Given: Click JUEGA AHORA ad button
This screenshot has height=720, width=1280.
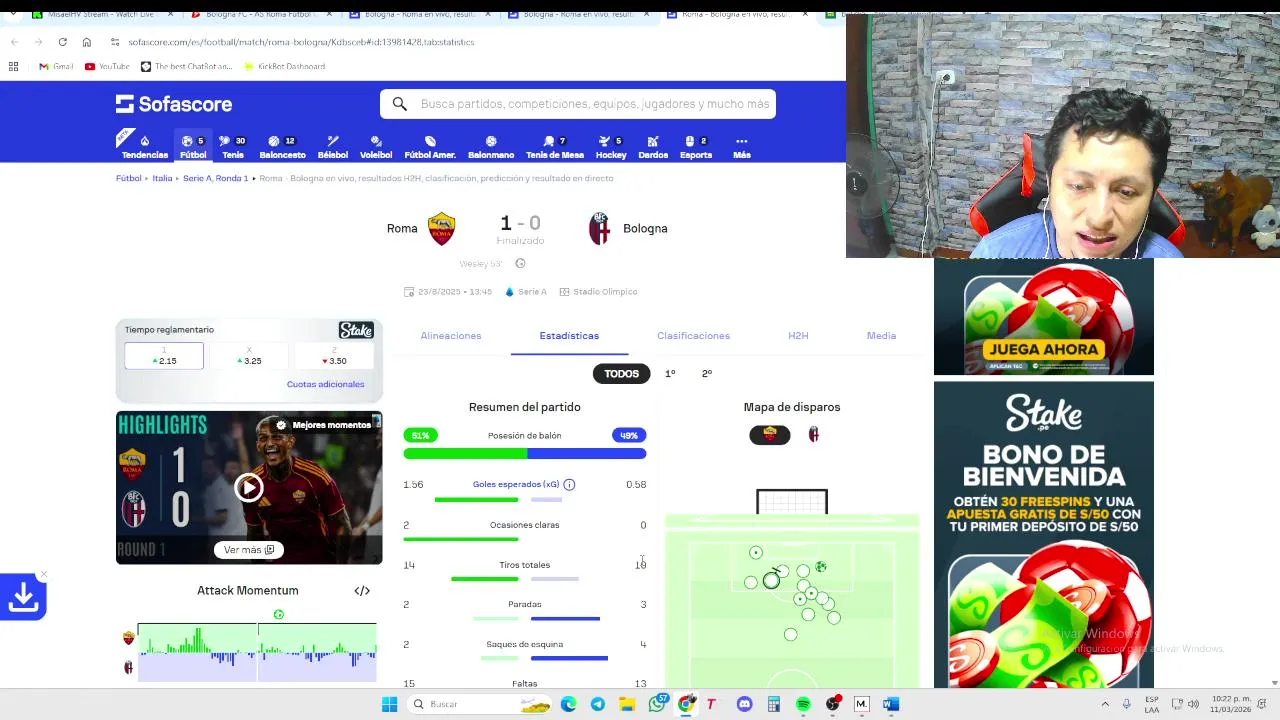Looking at the screenshot, I should (1043, 349).
